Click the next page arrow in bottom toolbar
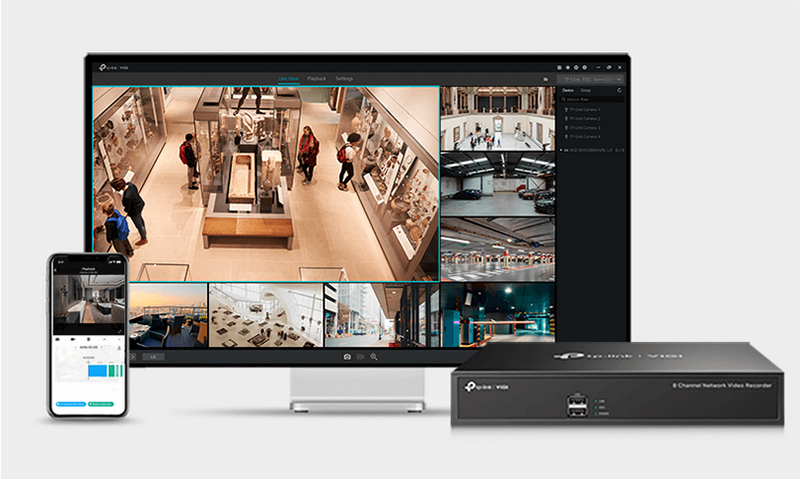Viewport: 800px width, 479px height. [x=132, y=357]
